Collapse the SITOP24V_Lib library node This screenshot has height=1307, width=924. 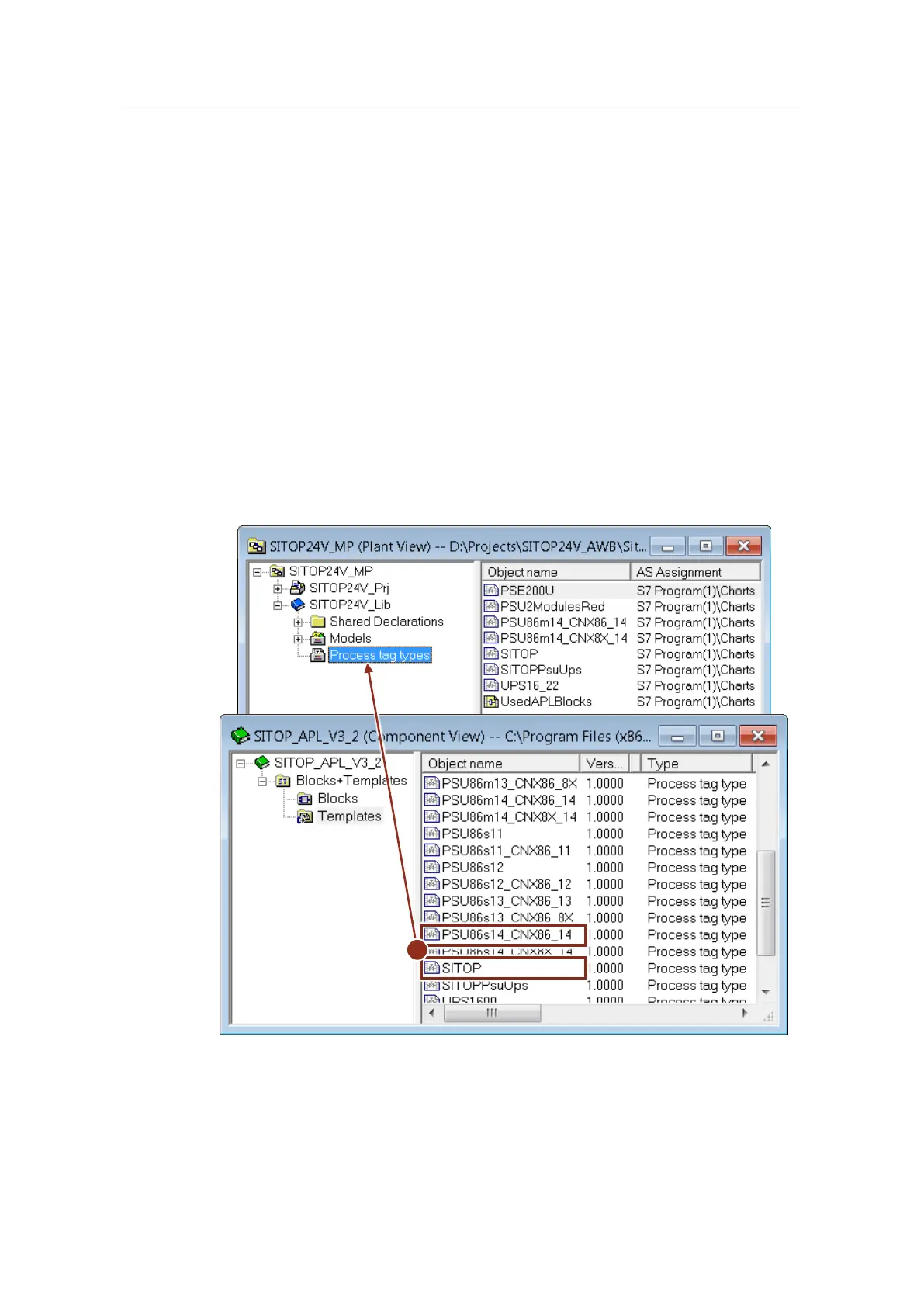(x=278, y=605)
